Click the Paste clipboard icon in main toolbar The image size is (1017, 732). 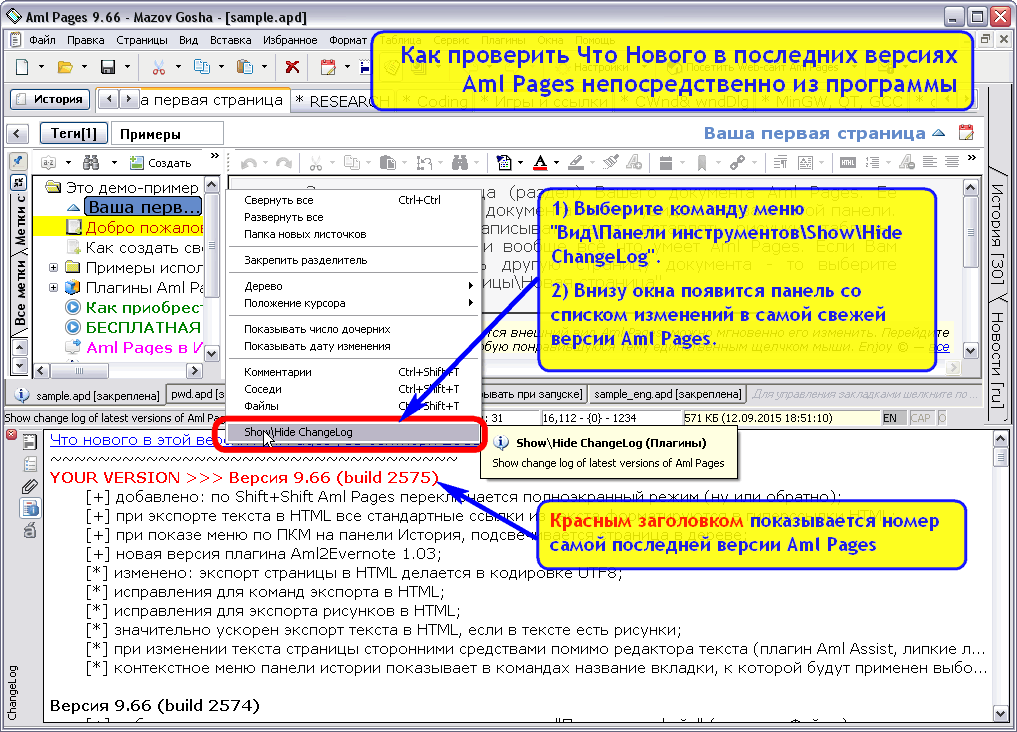pyautogui.click(x=245, y=67)
